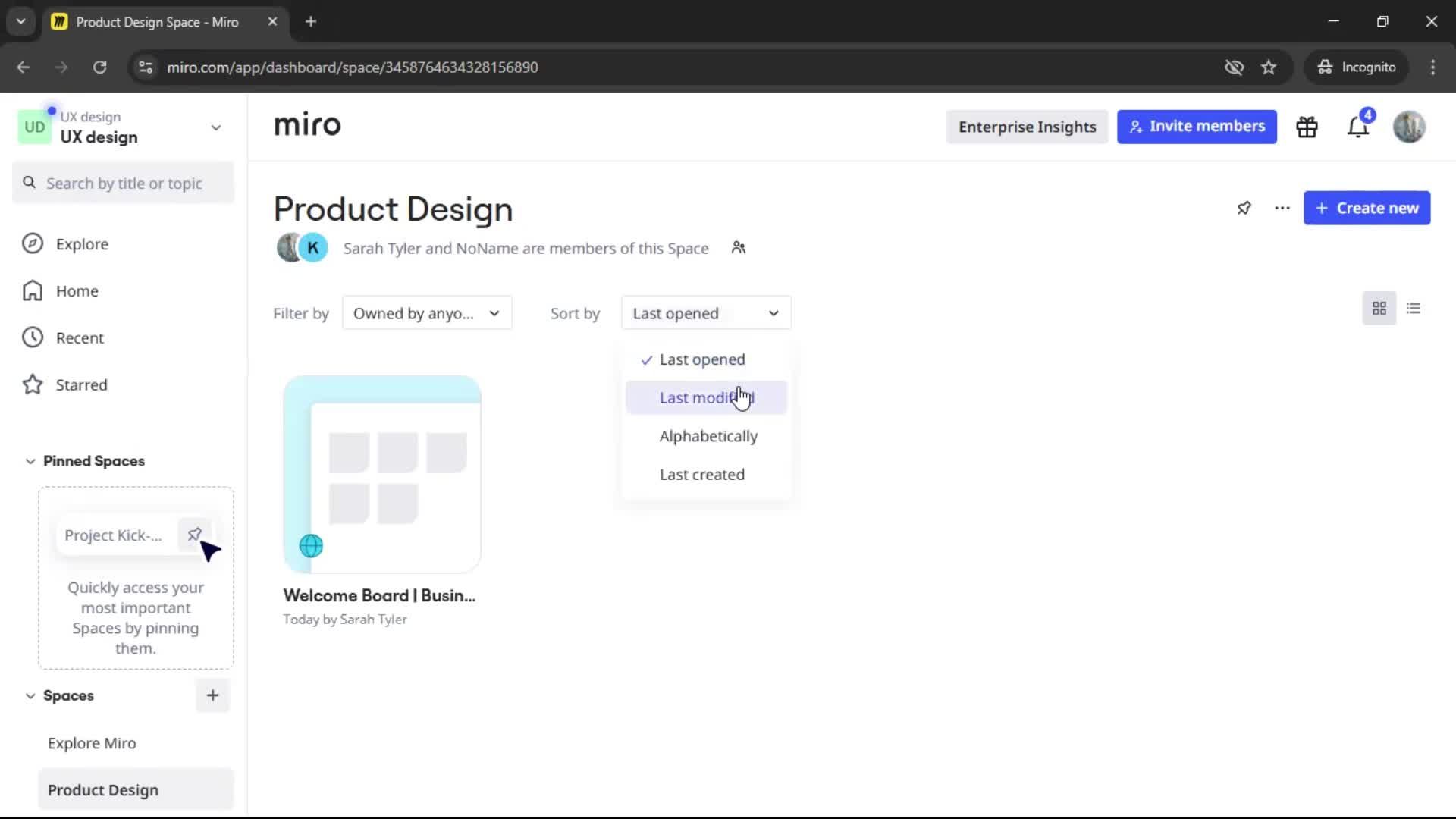Click the globe icon on Welcome Board
Screen dimensions: 1456x819
pos(311,546)
